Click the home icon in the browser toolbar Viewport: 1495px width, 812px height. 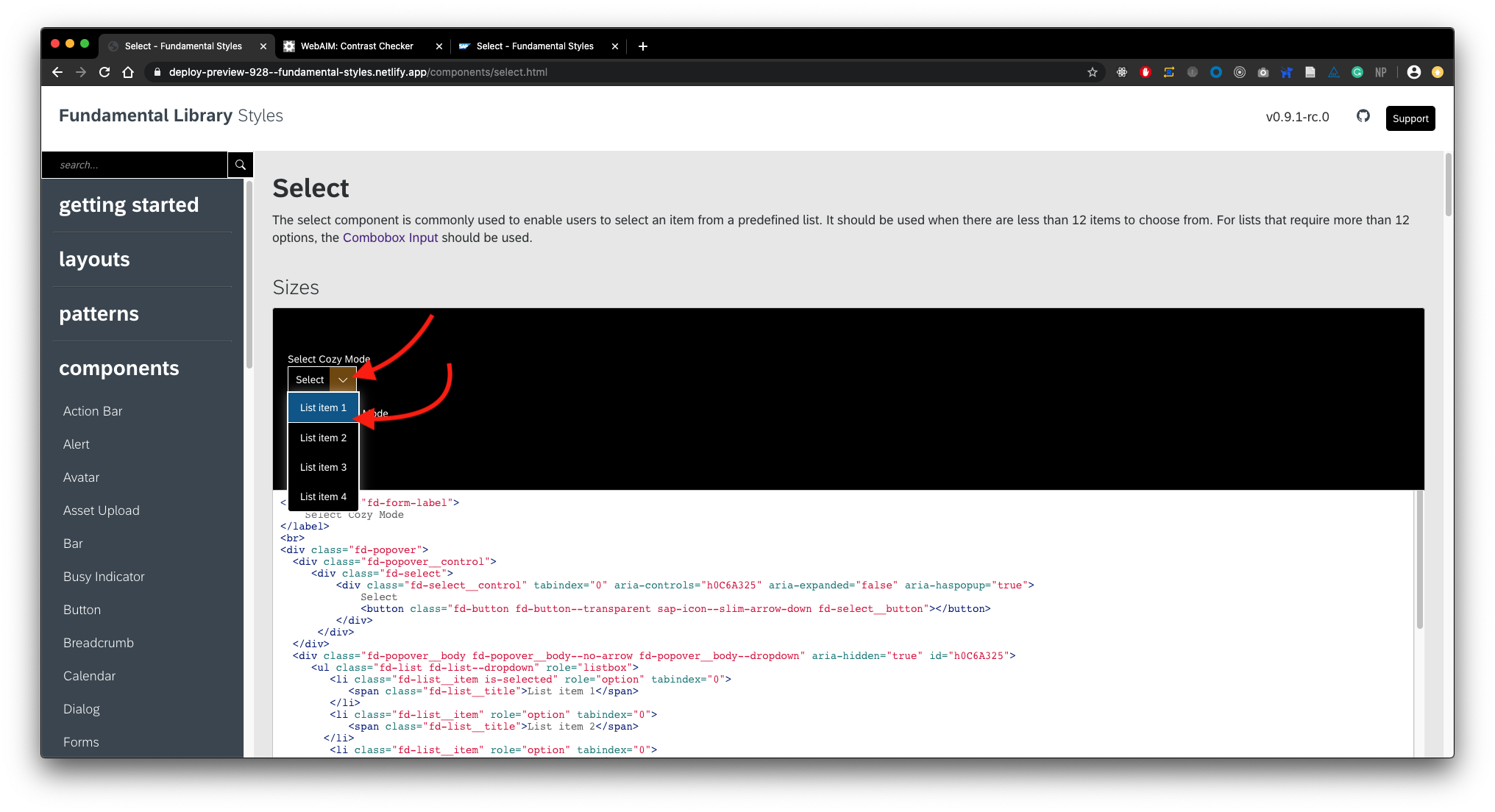tap(128, 72)
